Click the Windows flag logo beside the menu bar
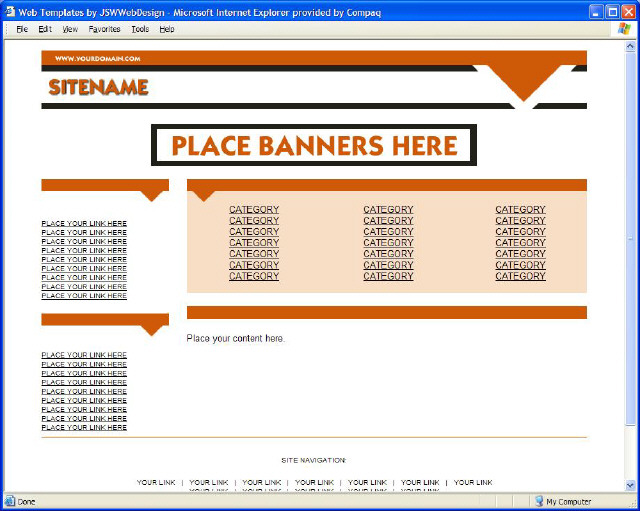Viewport: 640px width, 511px height. click(x=624, y=29)
